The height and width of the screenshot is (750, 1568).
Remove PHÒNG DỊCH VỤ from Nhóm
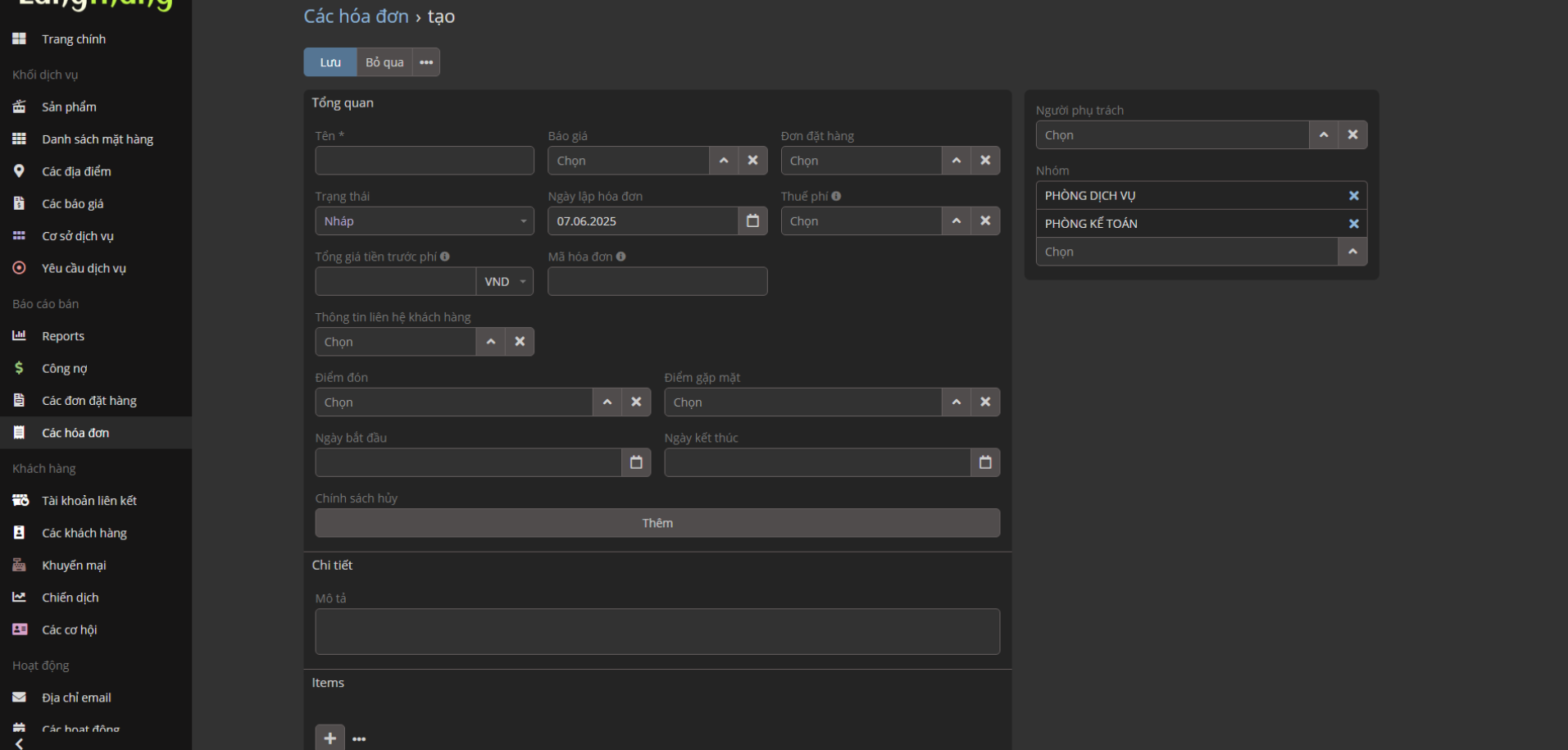[x=1353, y=196]
